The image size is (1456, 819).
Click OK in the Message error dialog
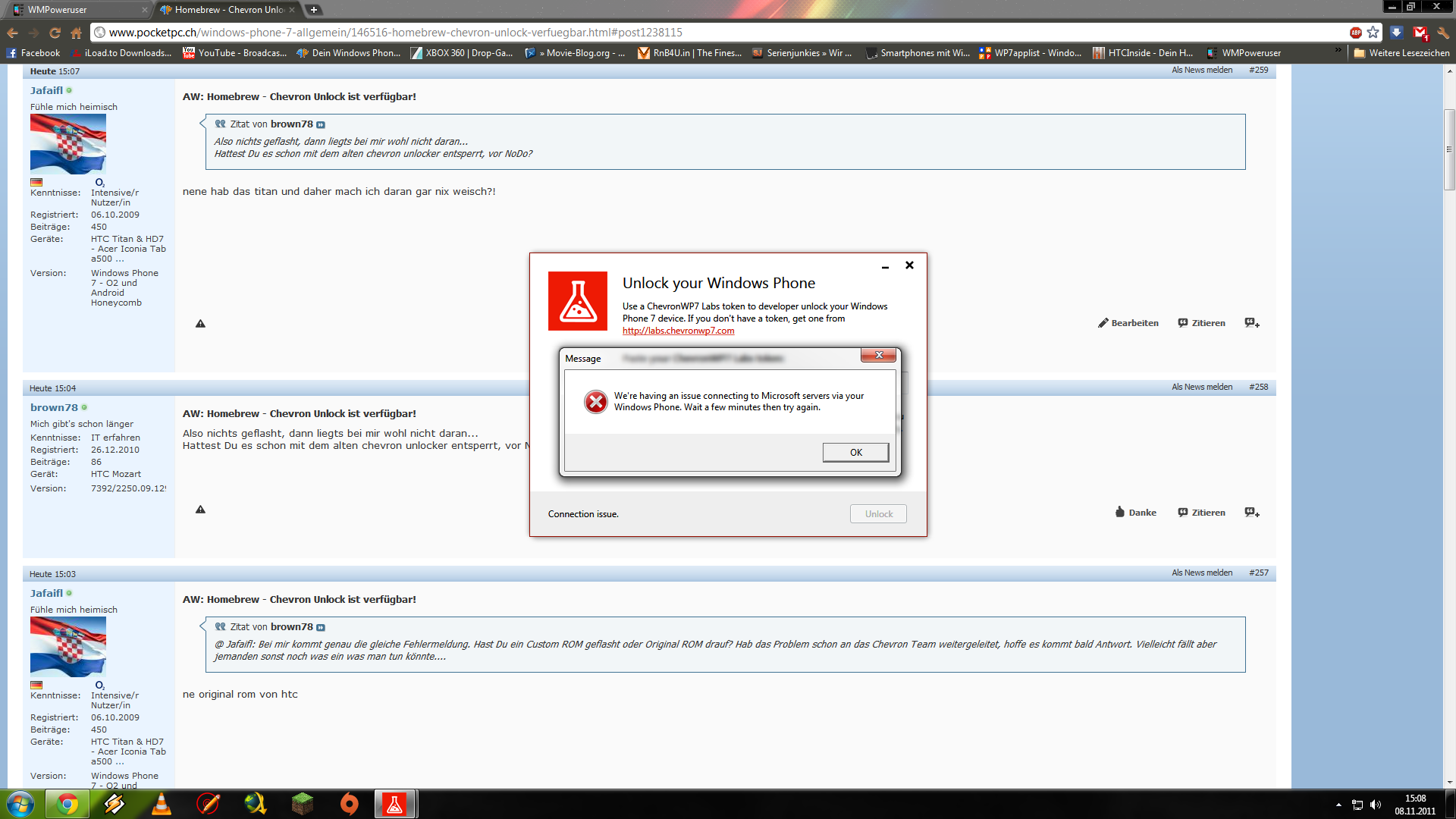[855, 453]
